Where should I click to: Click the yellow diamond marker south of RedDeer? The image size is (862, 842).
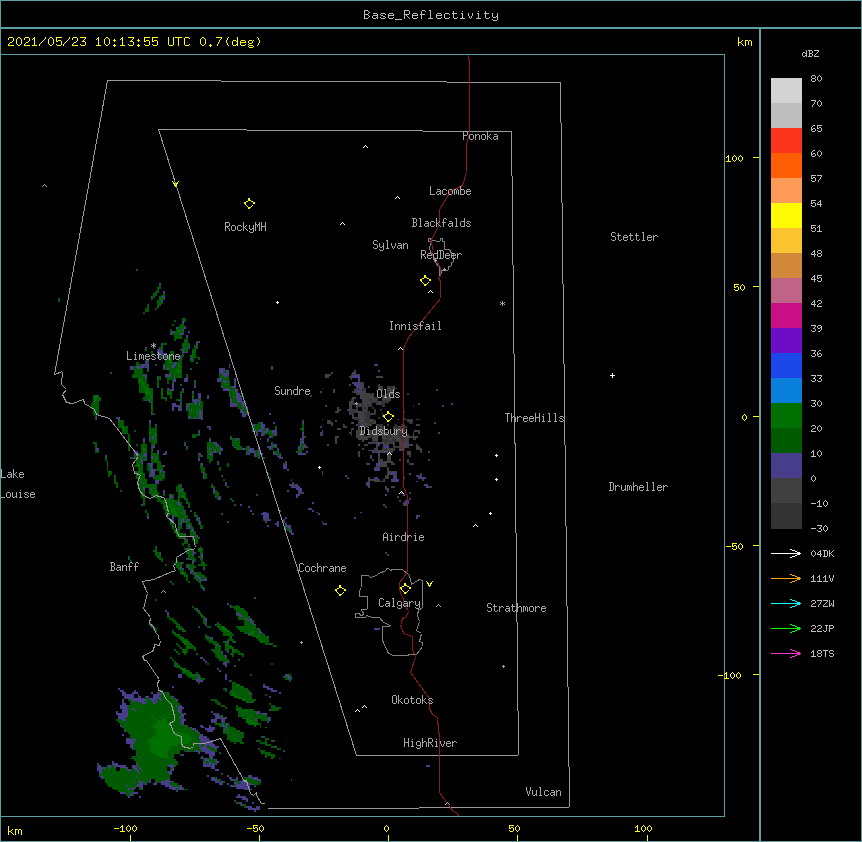coord(425,281)
